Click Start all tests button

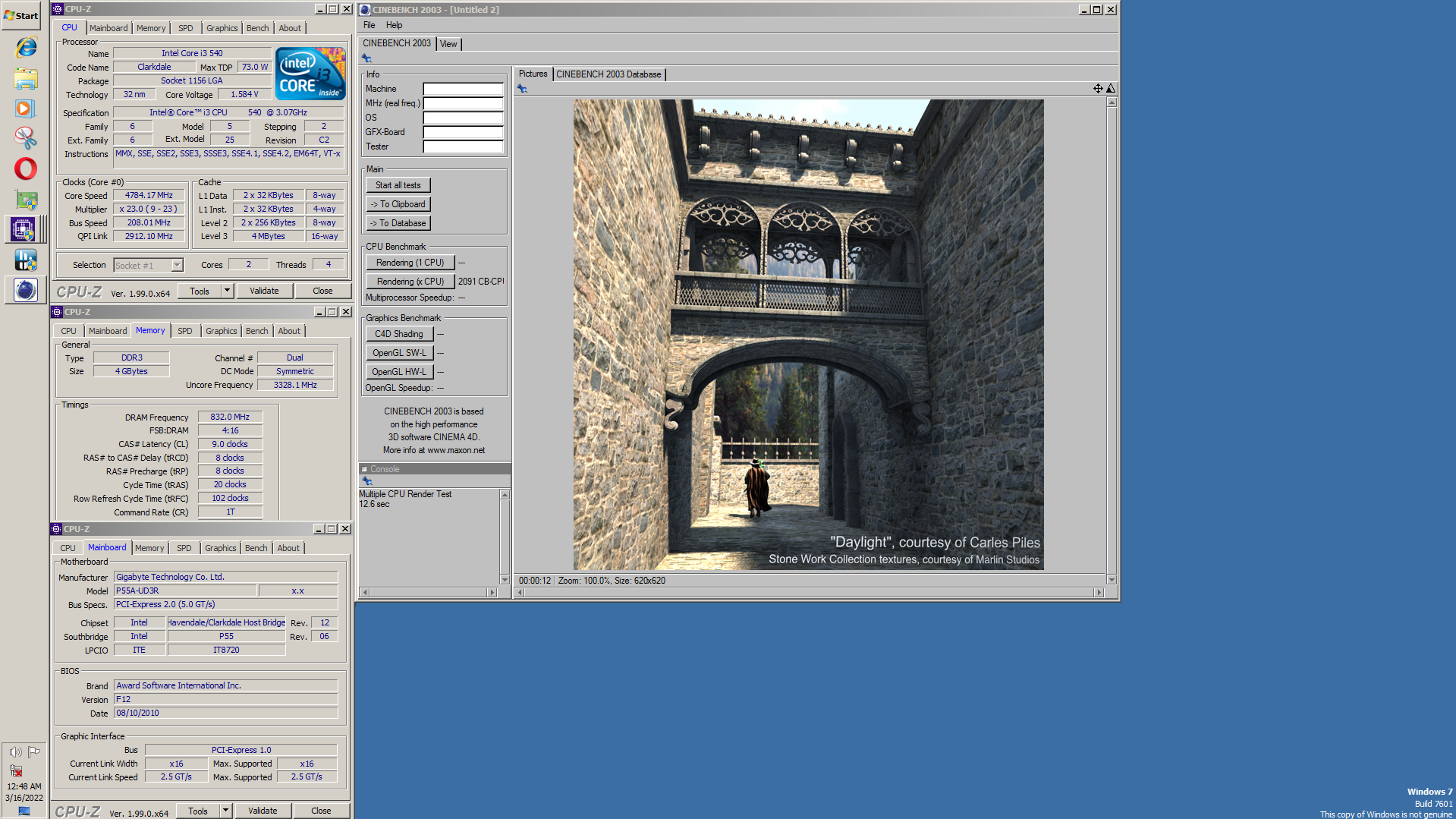point(398,185)
